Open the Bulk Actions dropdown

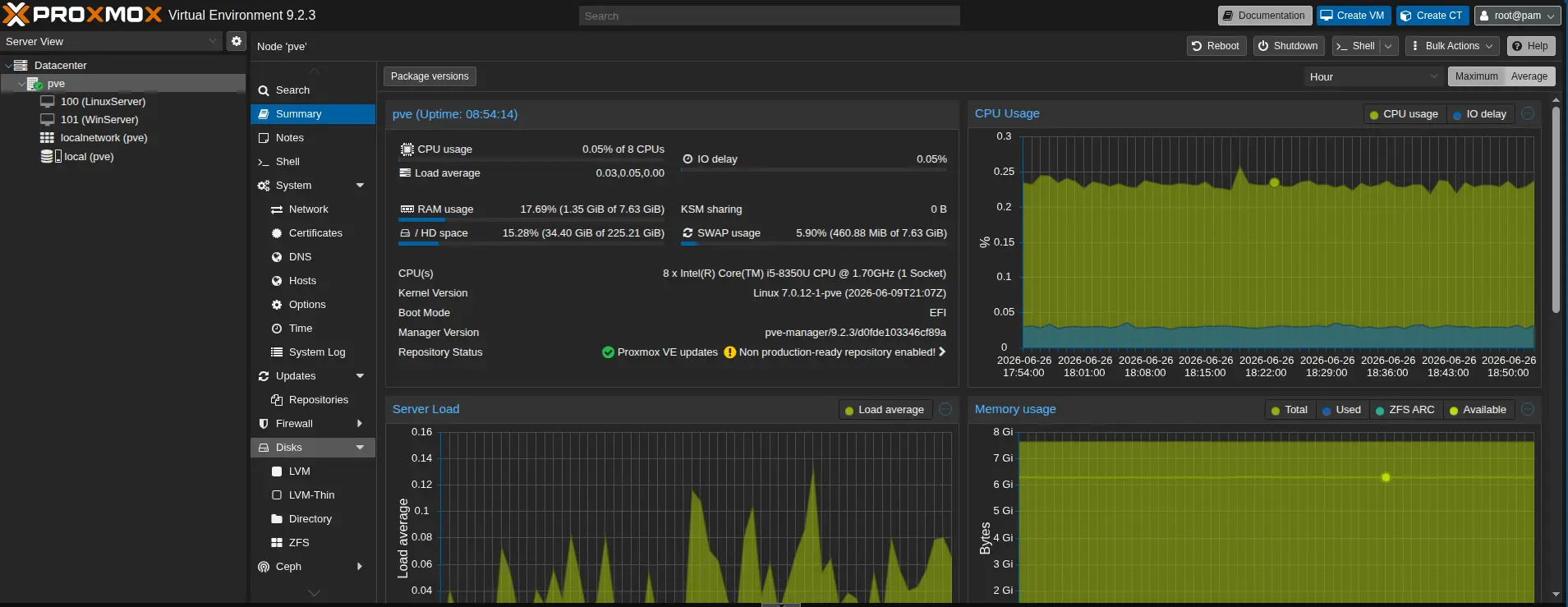(x=1452, y=46)
